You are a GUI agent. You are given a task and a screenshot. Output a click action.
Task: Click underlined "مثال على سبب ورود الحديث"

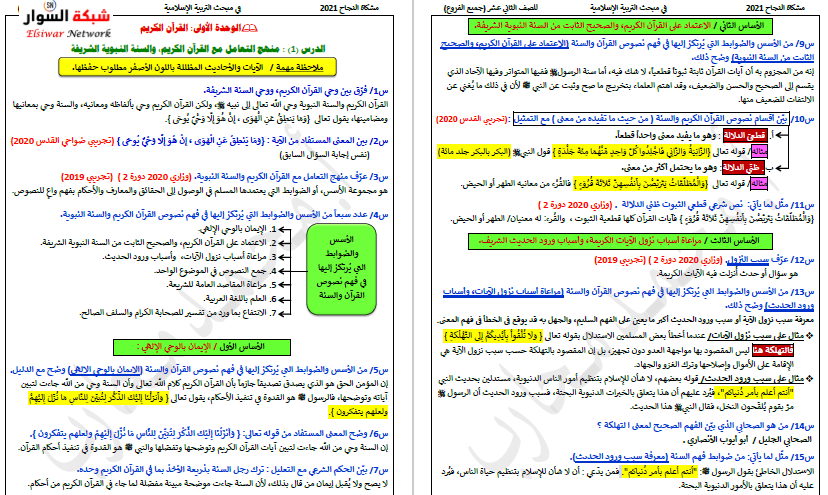[x=751, y=378]
